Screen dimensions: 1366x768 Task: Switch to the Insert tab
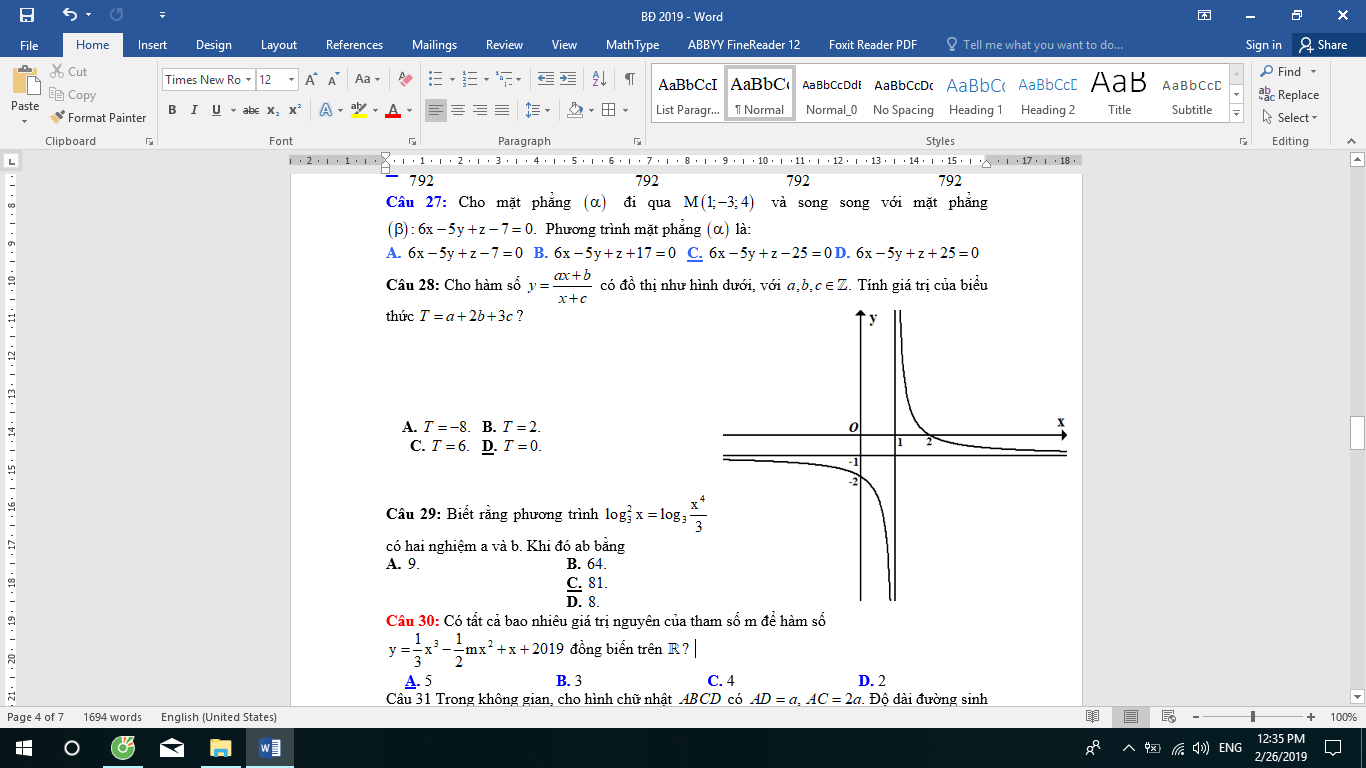point(152,45)
